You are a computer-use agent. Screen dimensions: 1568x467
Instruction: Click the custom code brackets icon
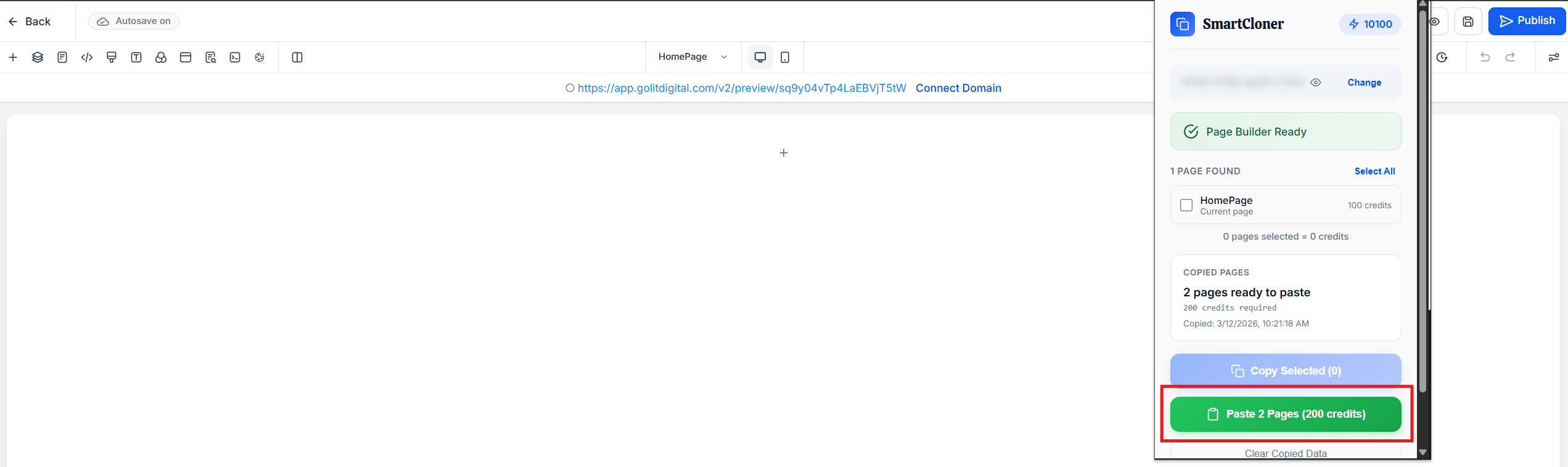87,57
